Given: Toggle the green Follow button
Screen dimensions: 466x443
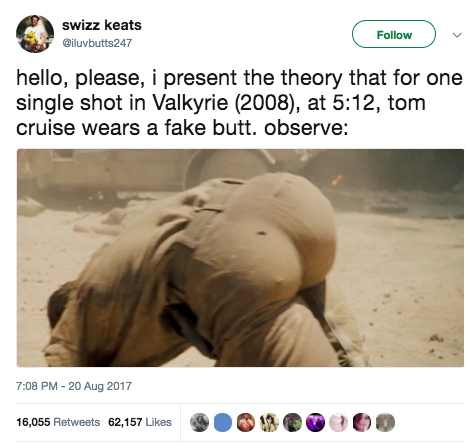Looking at the screenshot, I should (x=394, y=34).
